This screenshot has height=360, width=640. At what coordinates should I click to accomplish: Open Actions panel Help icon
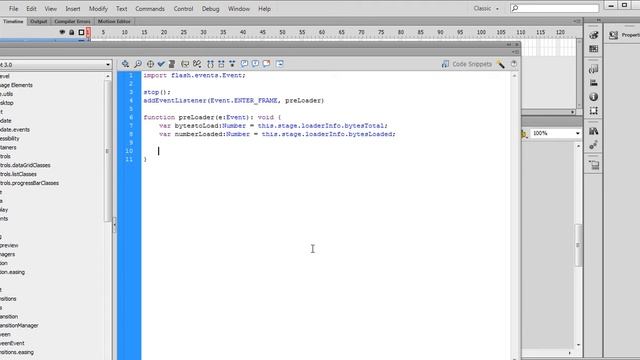[x=514, y=64]
